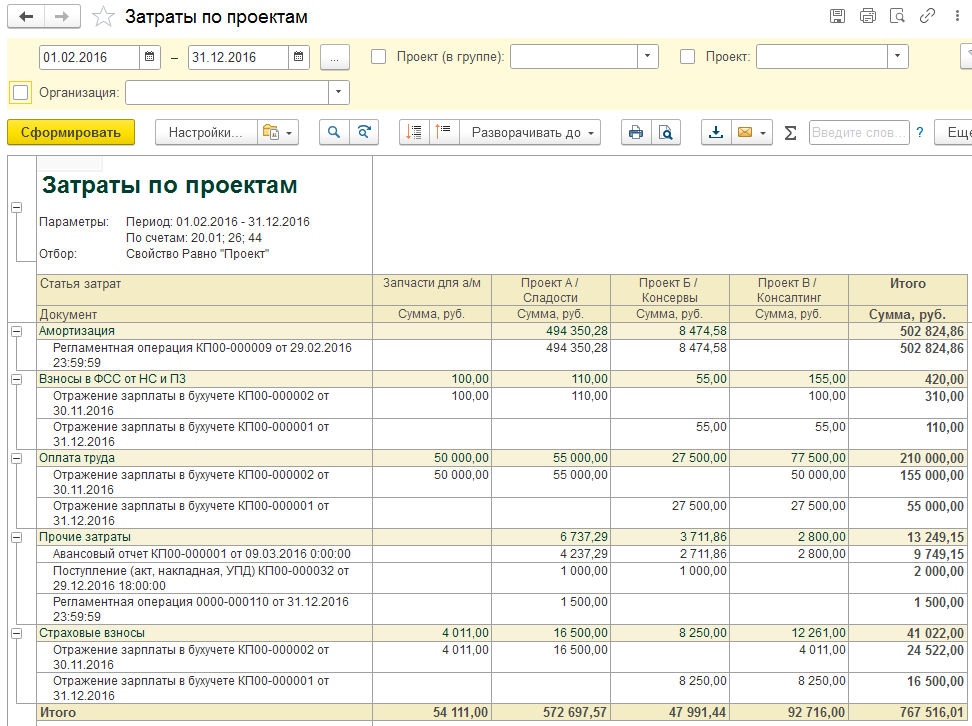Click the find next refresh-search icon
The width and height of the screenshot is (972, 726).
click(x=364, y=132)
